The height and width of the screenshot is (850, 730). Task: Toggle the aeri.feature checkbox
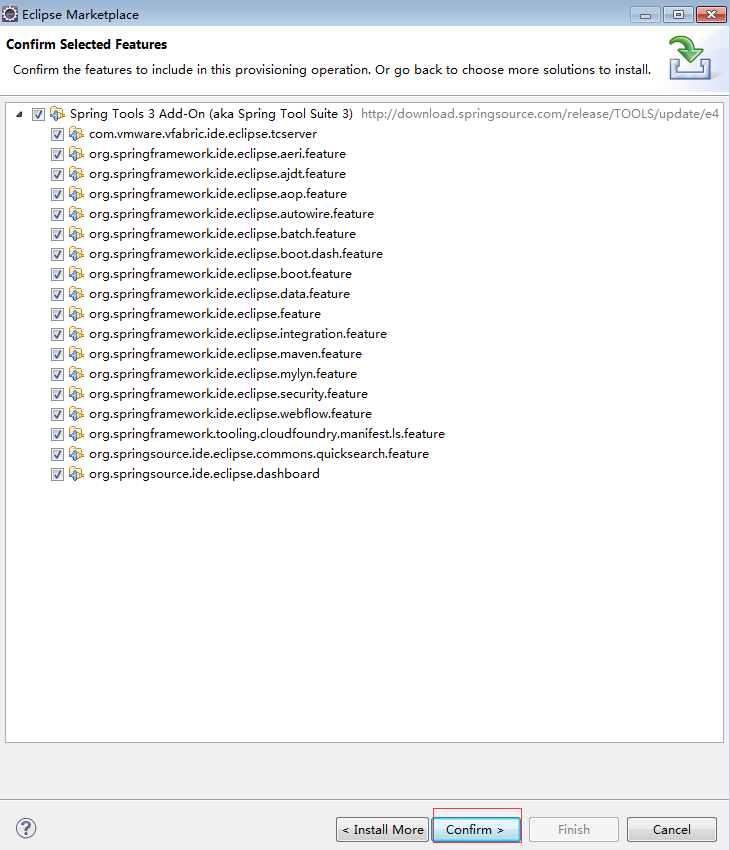coord(57,154)
